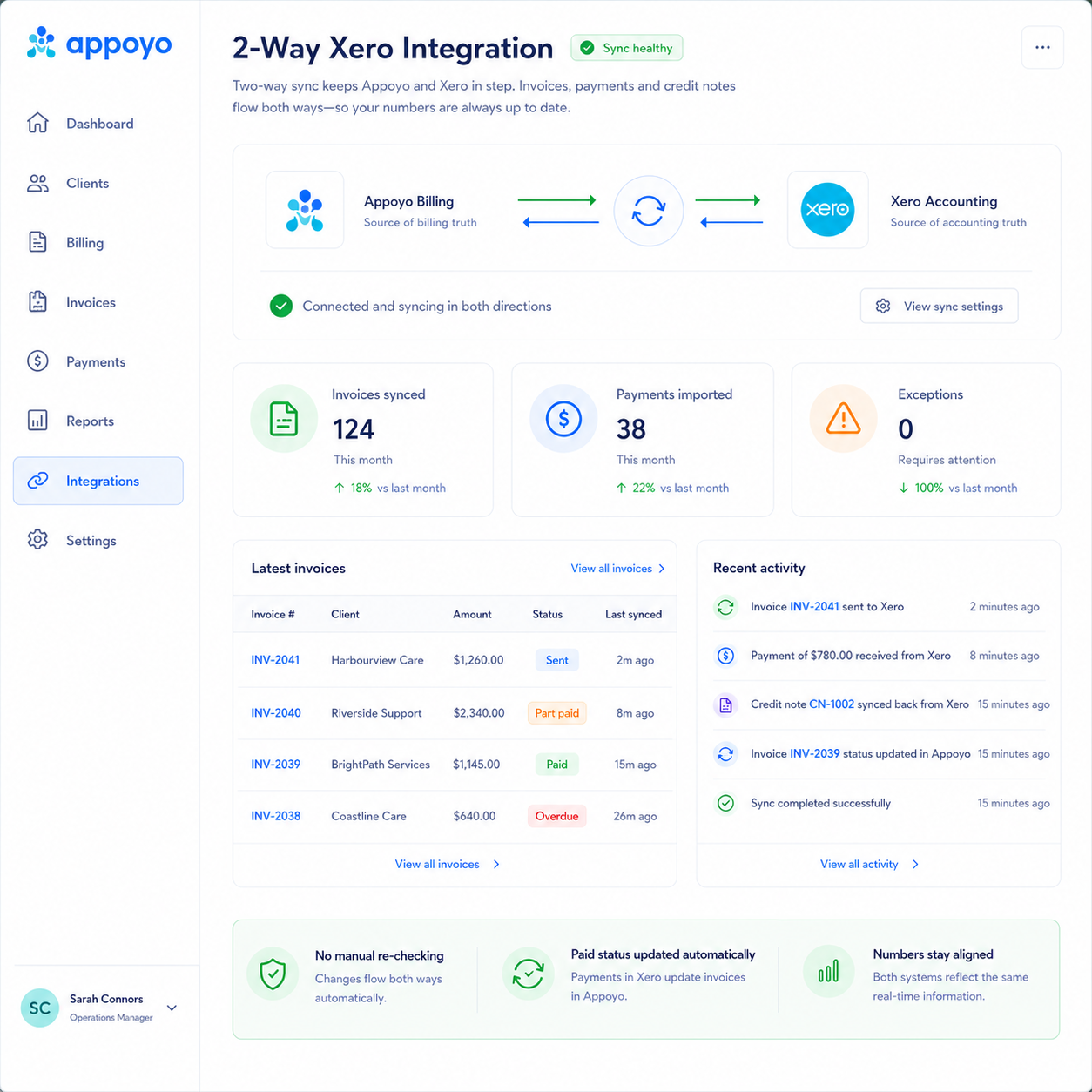Image resolution: width=1092 pixels, height=1092 pixels.
Task: Click dollar icon beside Payment of $780.00
Action: (x=725, y=656)
